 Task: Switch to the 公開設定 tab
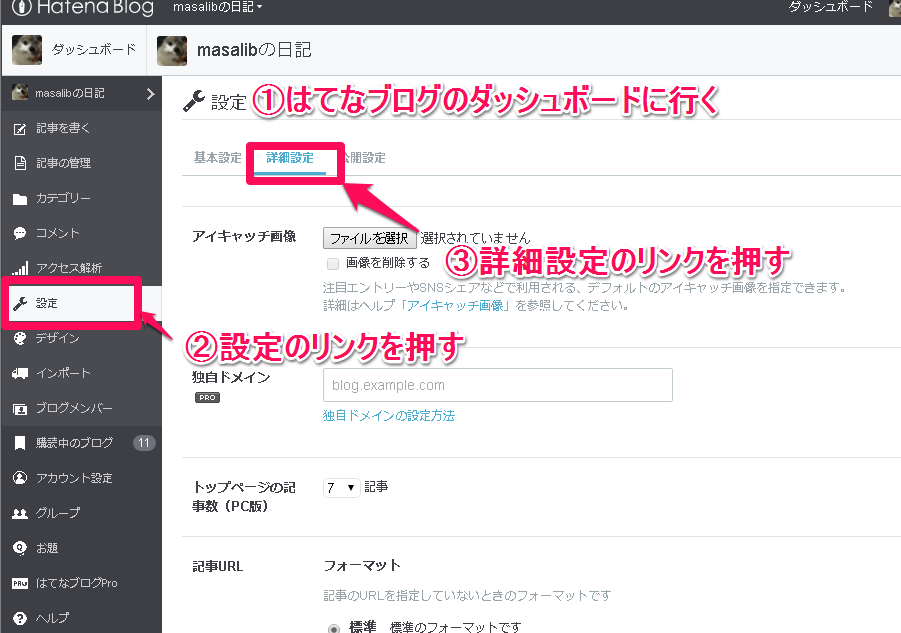pyautogui.click(x=363, y=157)
